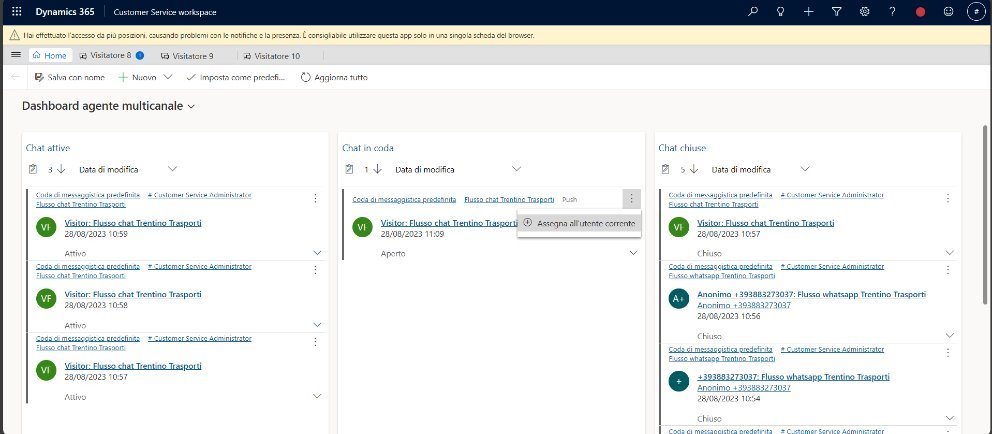Image resolution: width=992 pixels, height=434 pixels.
Task: Click the green VF avatar circle
Action: 45,299
